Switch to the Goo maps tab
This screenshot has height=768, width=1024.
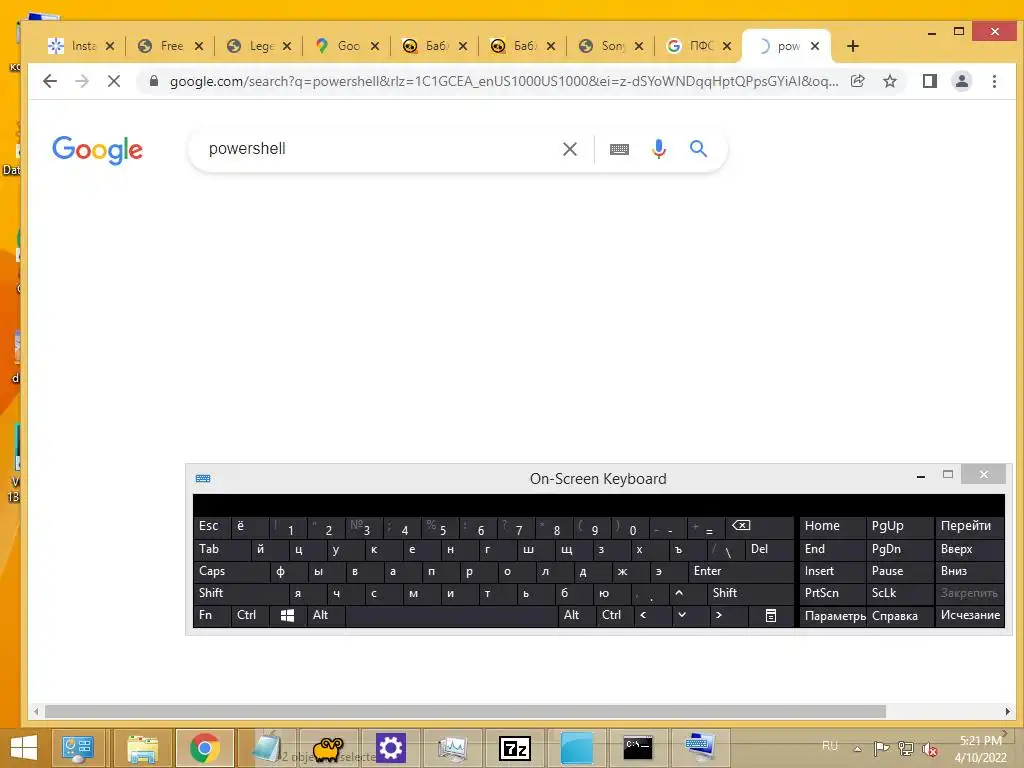[348, 46]
